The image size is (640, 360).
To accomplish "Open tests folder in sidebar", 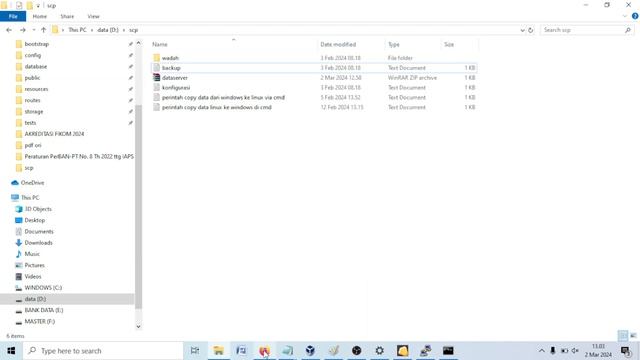I will (30, 122).
